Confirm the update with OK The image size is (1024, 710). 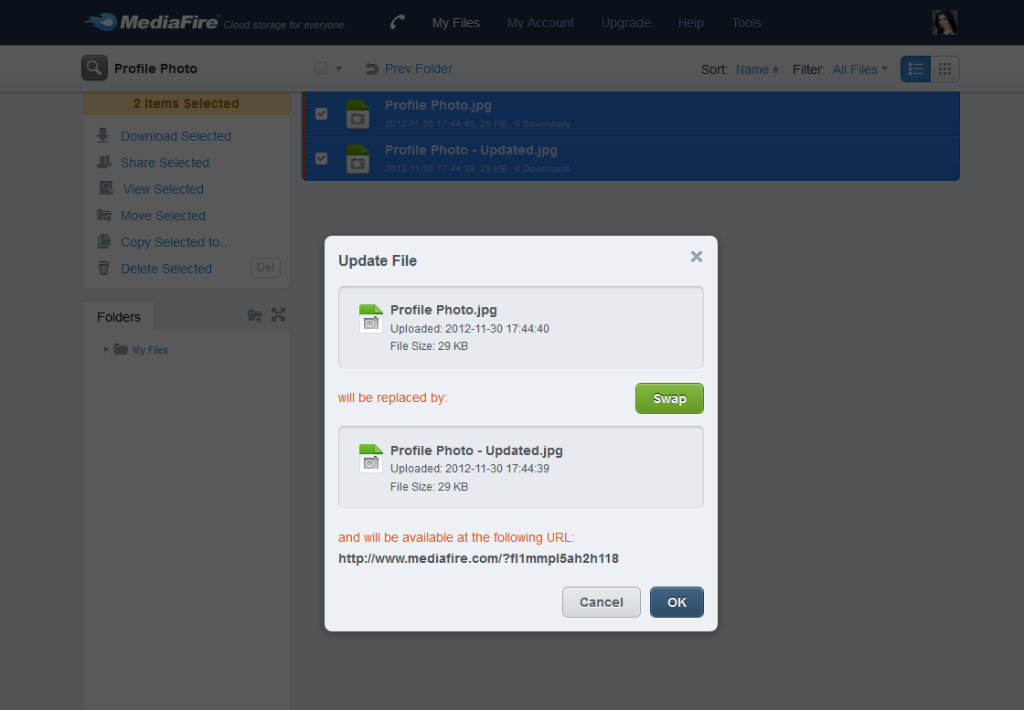click(676, 602)
